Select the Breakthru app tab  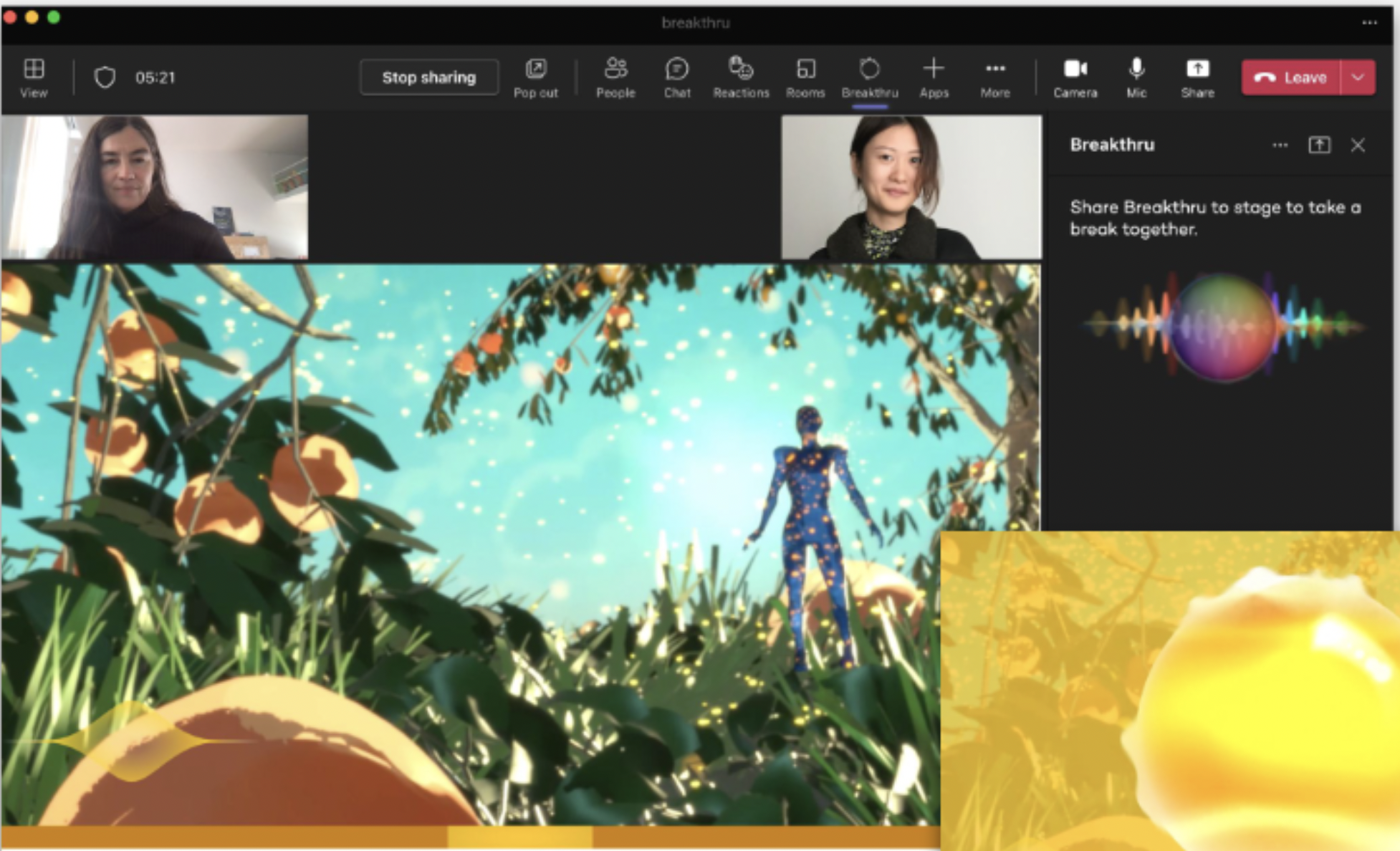pos(869,77)
